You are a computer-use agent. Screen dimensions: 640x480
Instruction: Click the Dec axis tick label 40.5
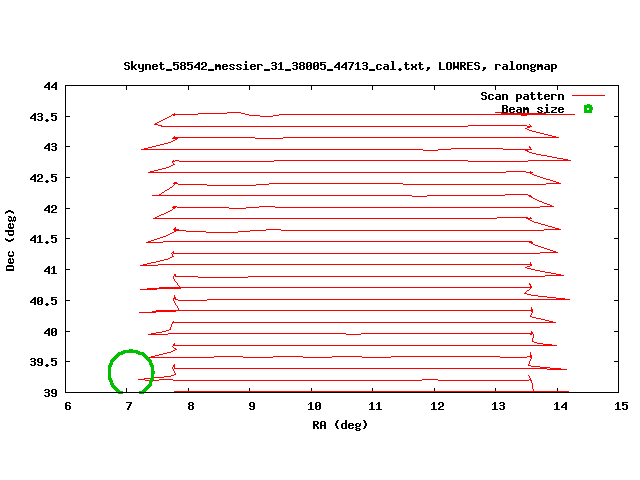44,301
